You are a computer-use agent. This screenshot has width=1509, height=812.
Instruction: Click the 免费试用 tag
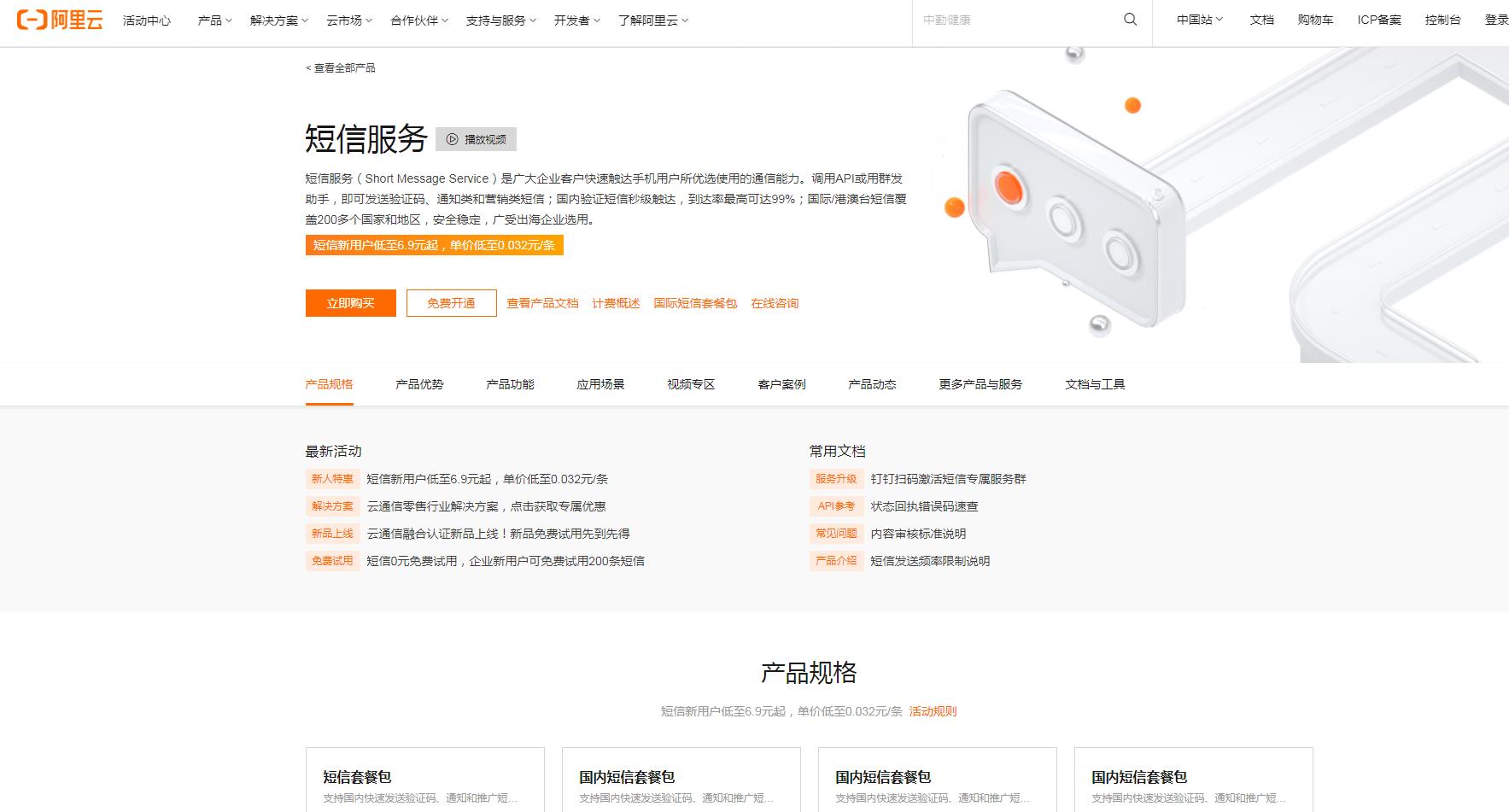point(332,561)
